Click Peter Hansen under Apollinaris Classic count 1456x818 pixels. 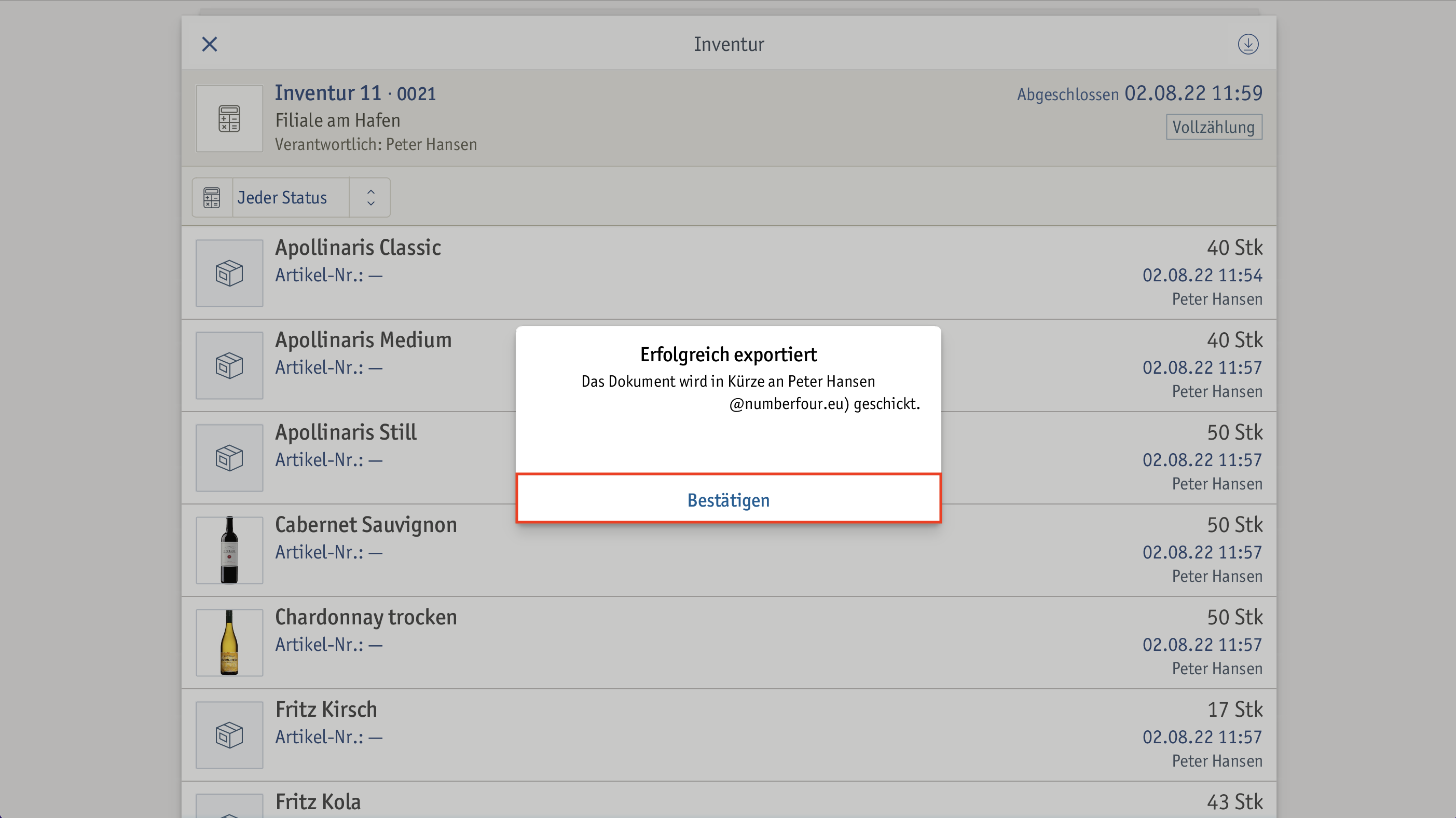[x=1217, y=299]
